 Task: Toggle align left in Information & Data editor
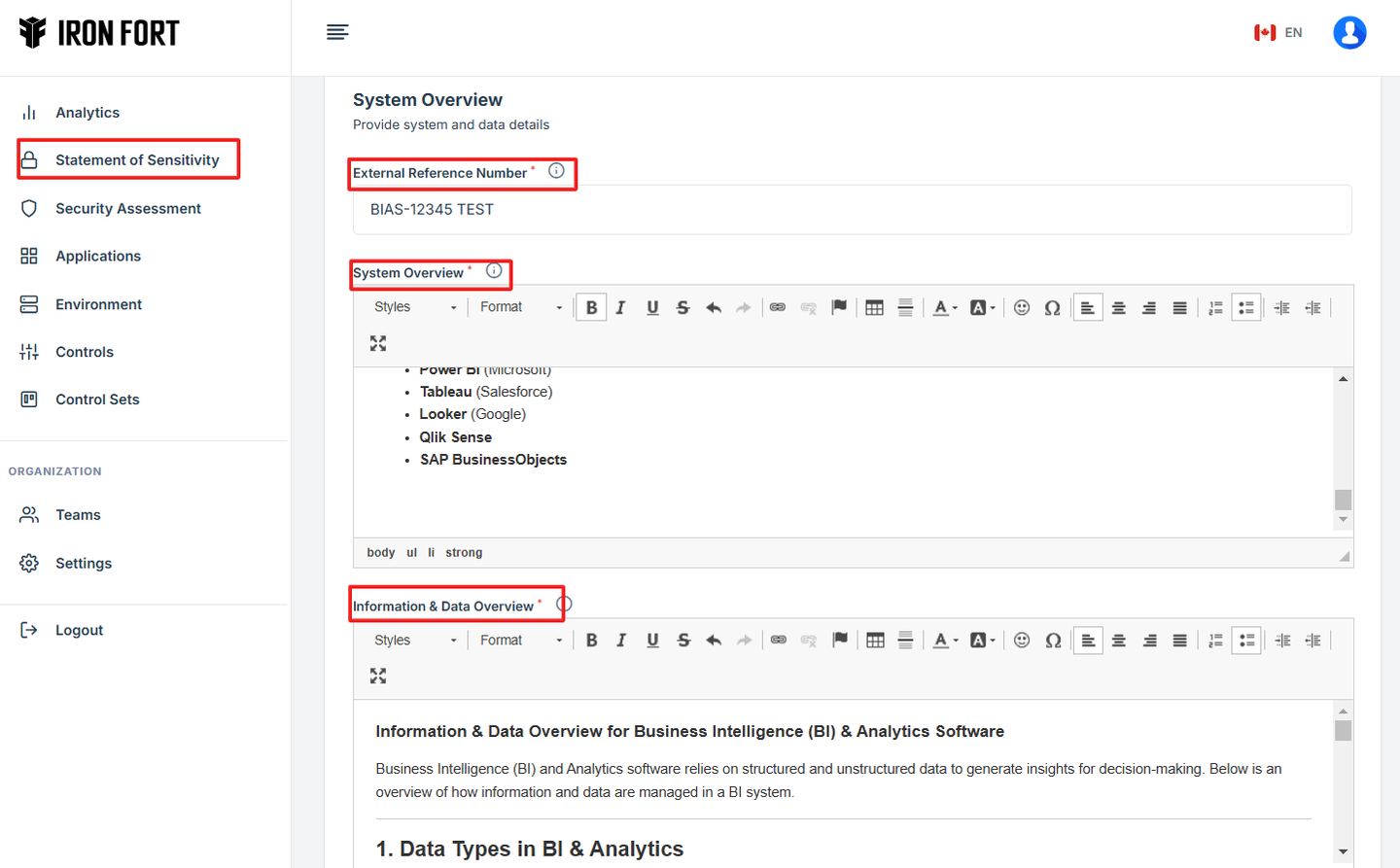click(x=1088, y=641)
